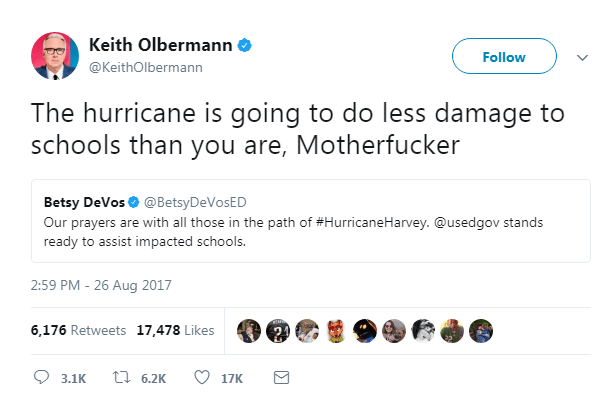The image size is (601, 405).
Task: View the 6,176 Retweets list
Action: pyautogui.click(x=78, y=330)
